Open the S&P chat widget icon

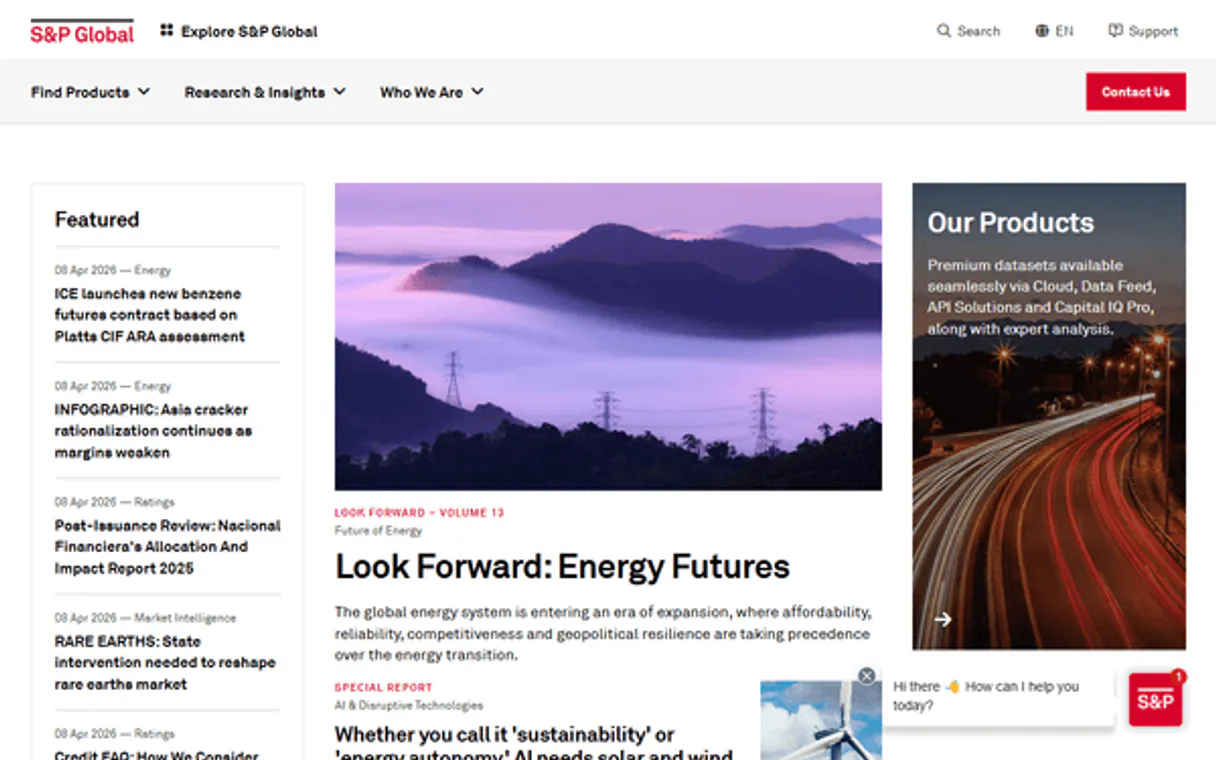pos(1155,700)
